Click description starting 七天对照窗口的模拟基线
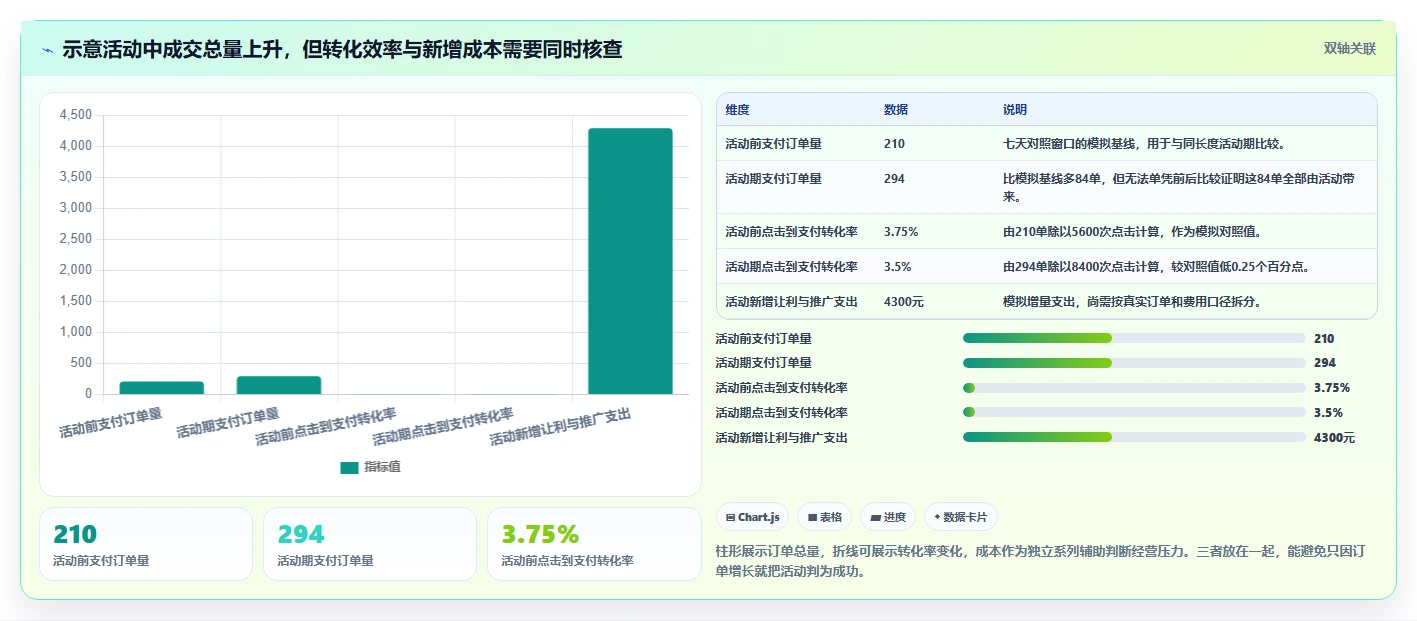1417x621 pixels. [x=1144, y=144]
